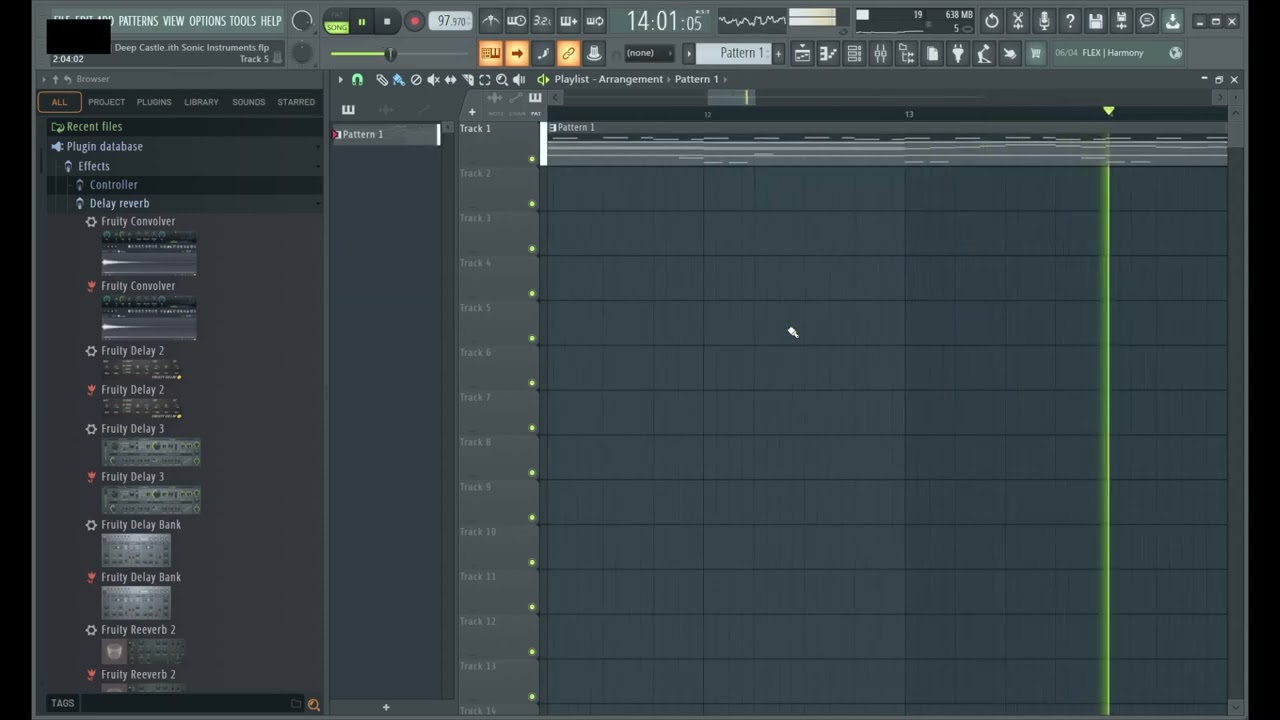
Task: Open the PATTERNS menu
Action: tap(138, 21)
